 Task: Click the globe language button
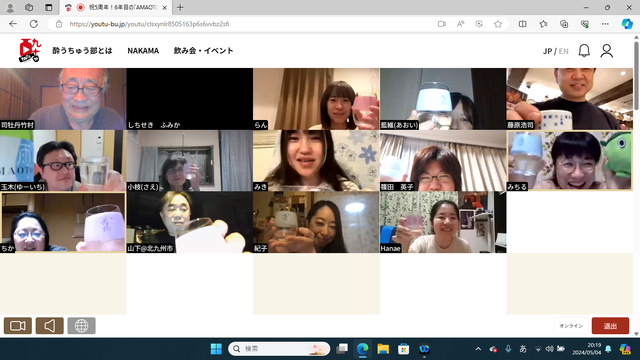(81, 326)
